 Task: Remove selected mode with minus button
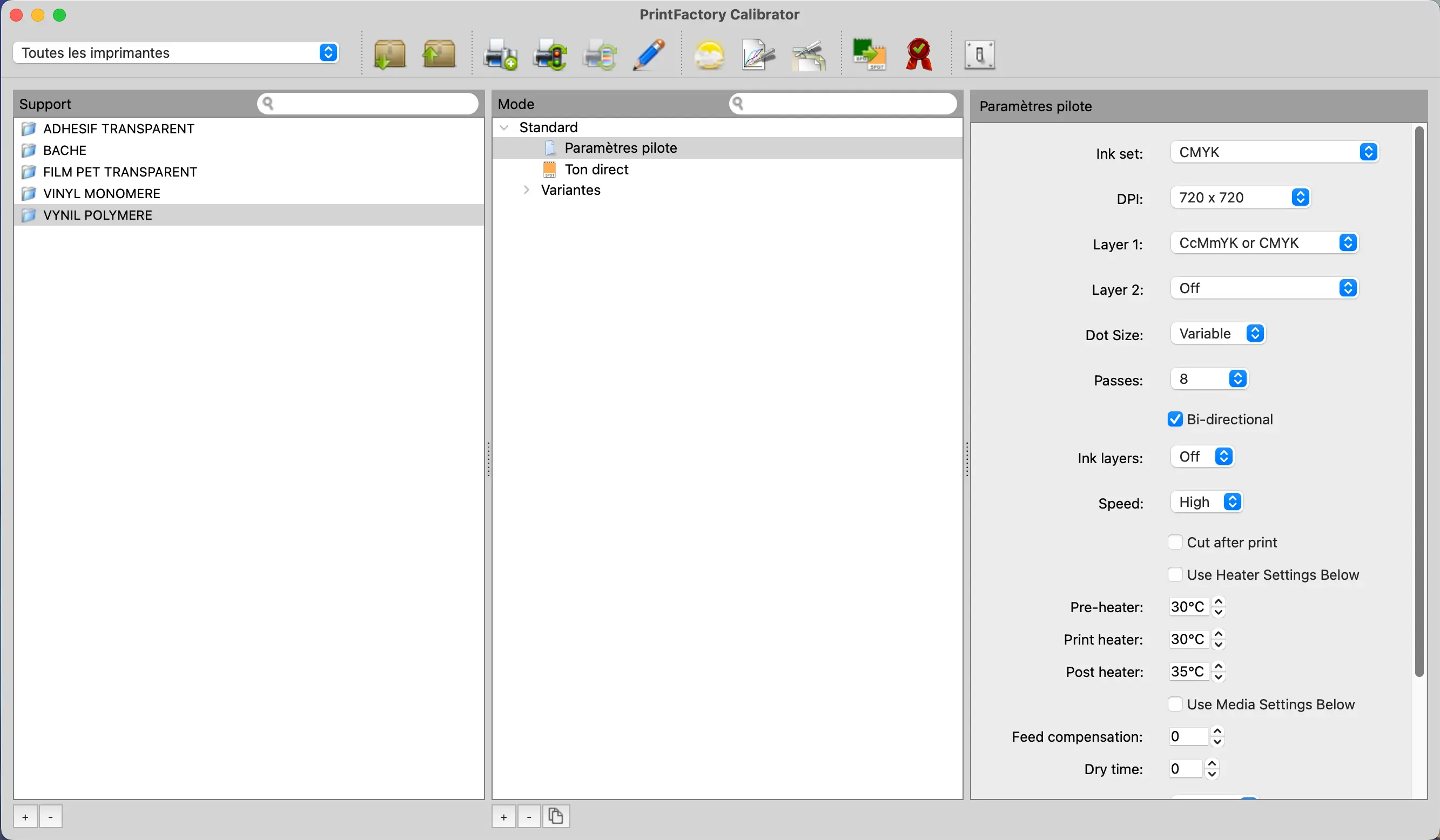pyautogui.click(x=529, y=817)
